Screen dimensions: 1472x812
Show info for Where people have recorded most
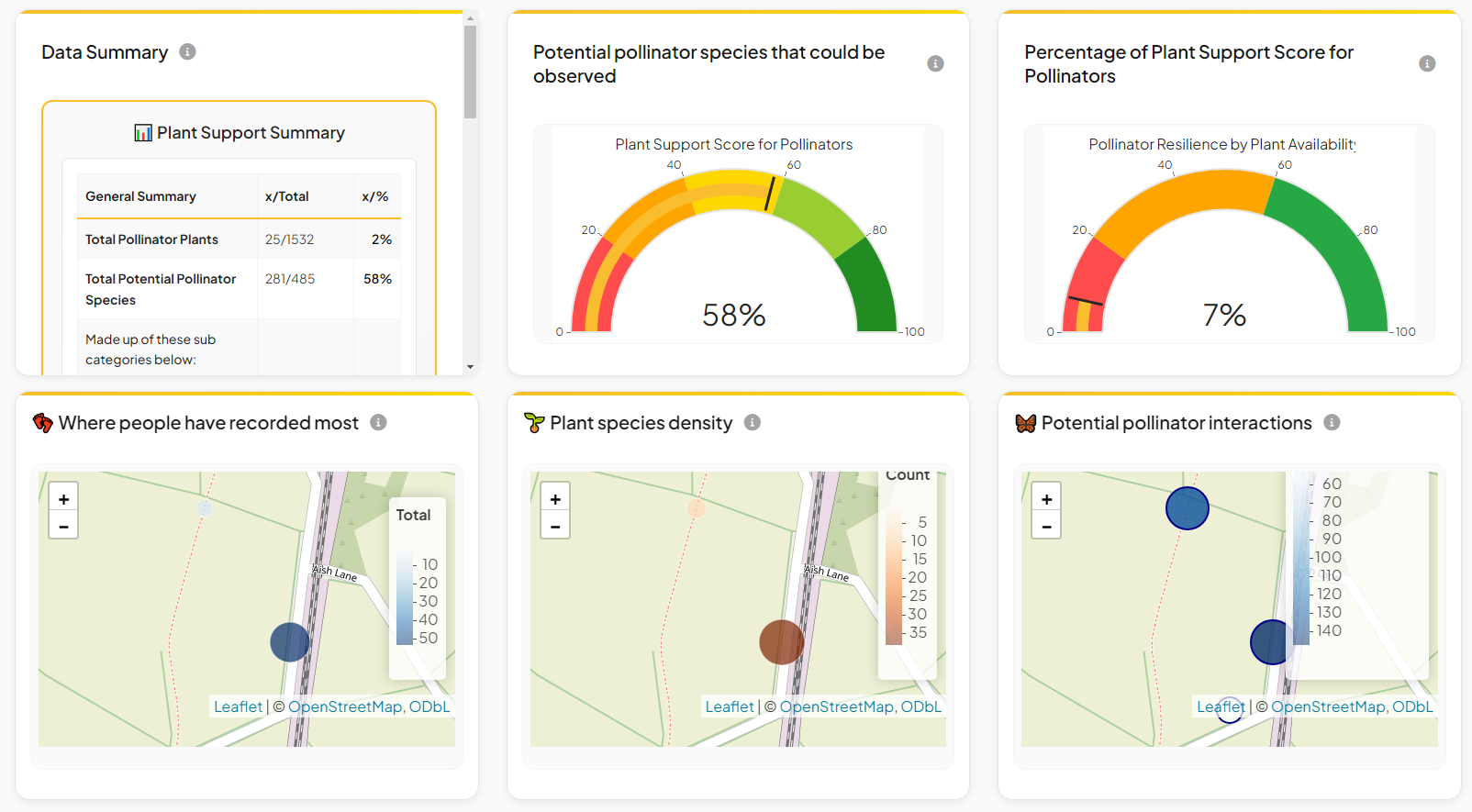378,422
